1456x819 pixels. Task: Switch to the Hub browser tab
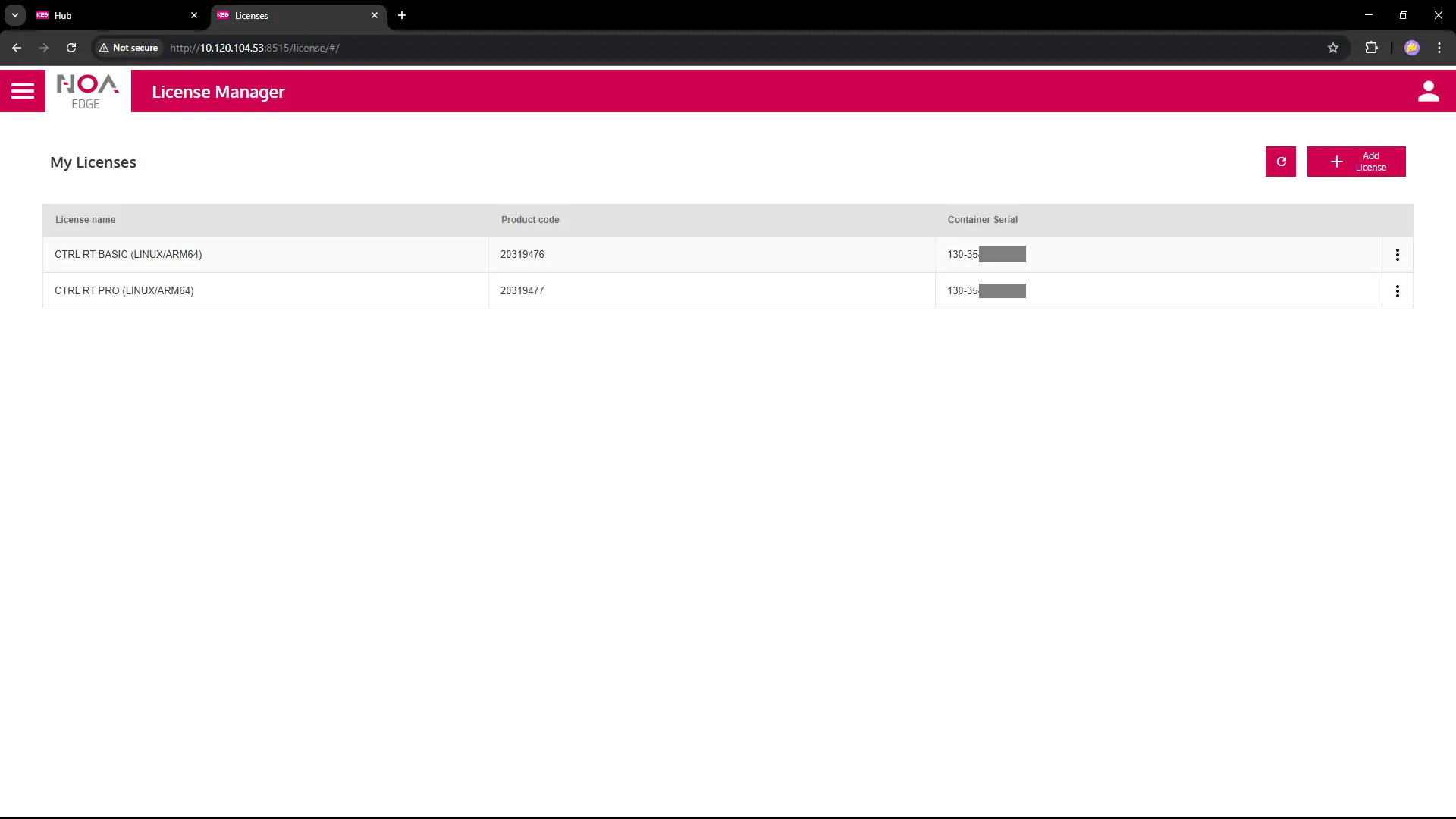coord(114,15)
